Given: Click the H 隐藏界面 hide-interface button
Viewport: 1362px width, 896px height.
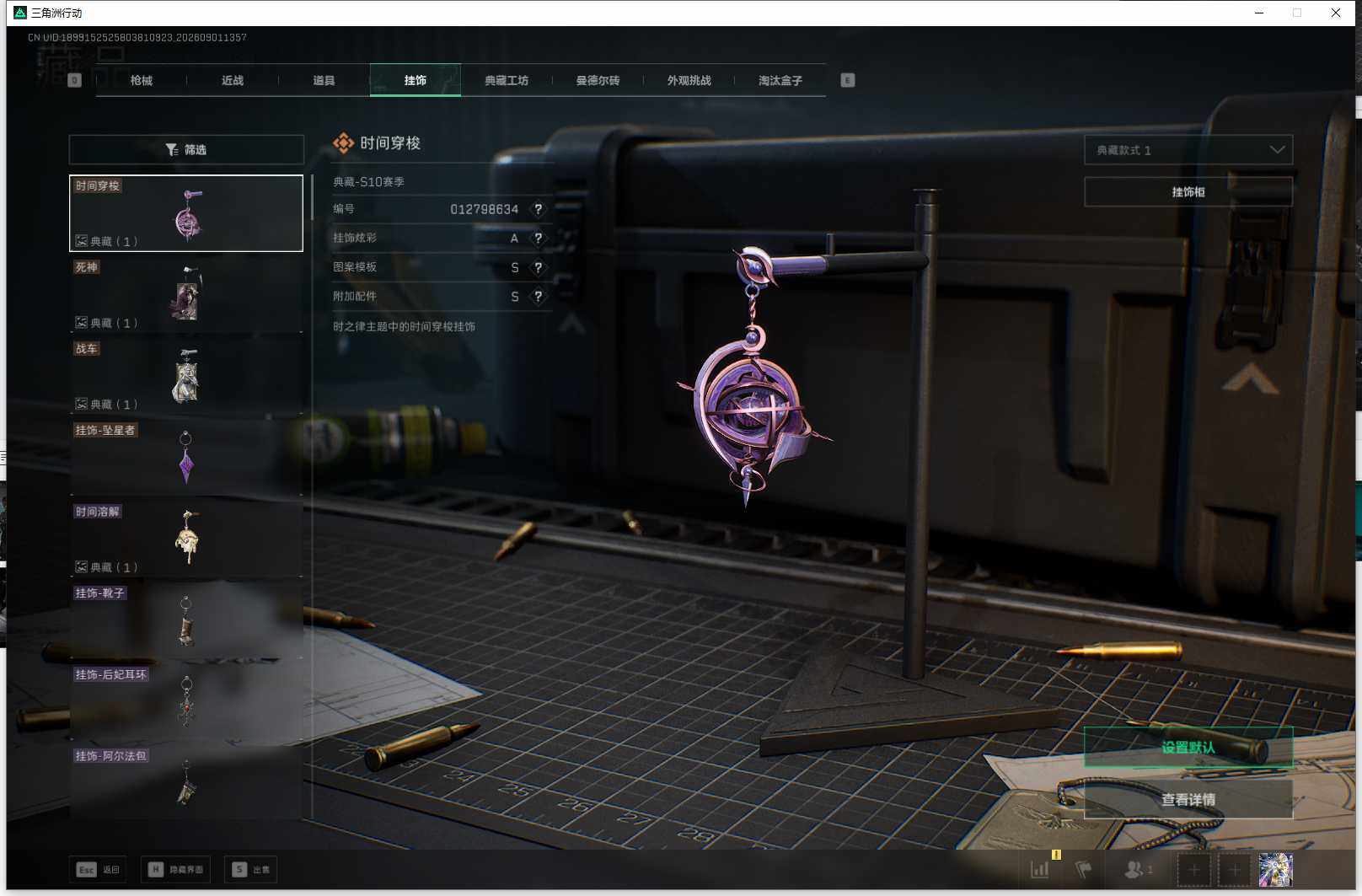Looking at the screenshot, I should [x=175, y=869].
